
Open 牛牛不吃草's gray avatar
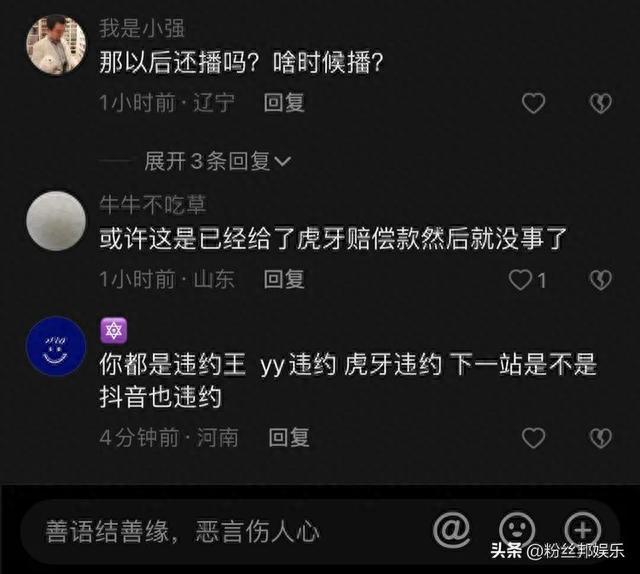click(x=56, y=221)
